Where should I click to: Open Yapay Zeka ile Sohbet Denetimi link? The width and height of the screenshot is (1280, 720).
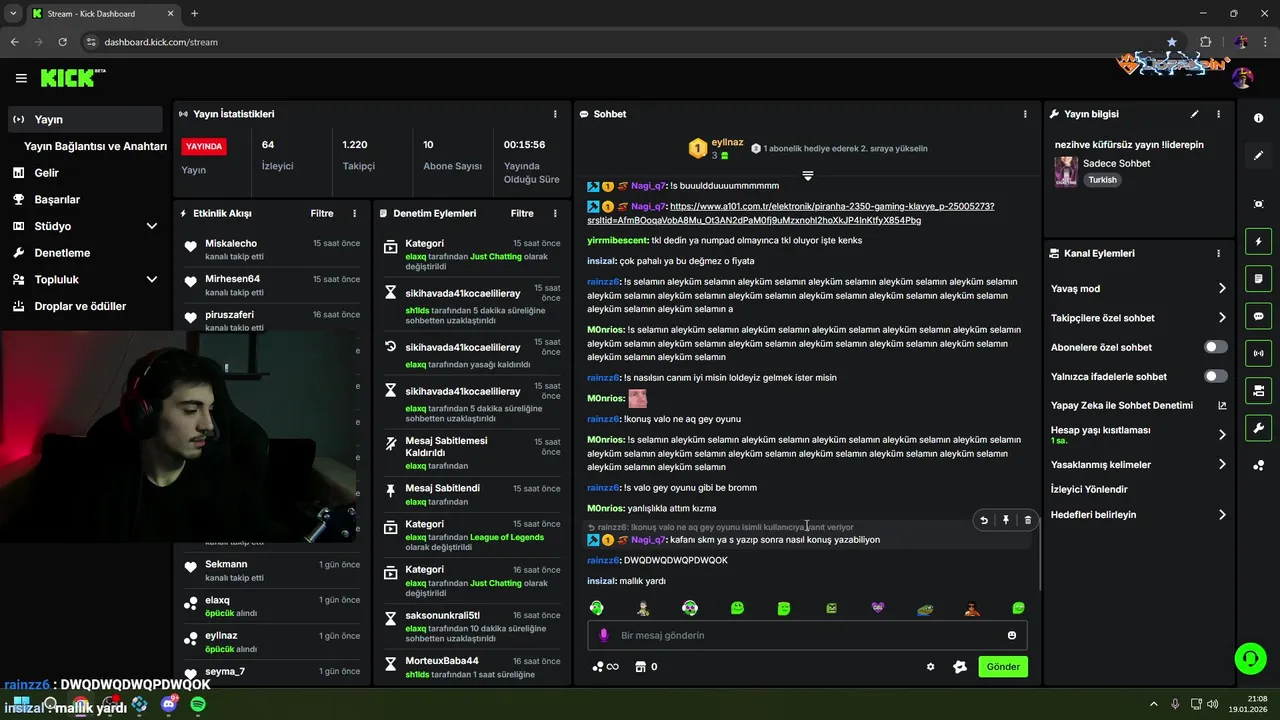pyautogui.click(x=1139, y=406)
